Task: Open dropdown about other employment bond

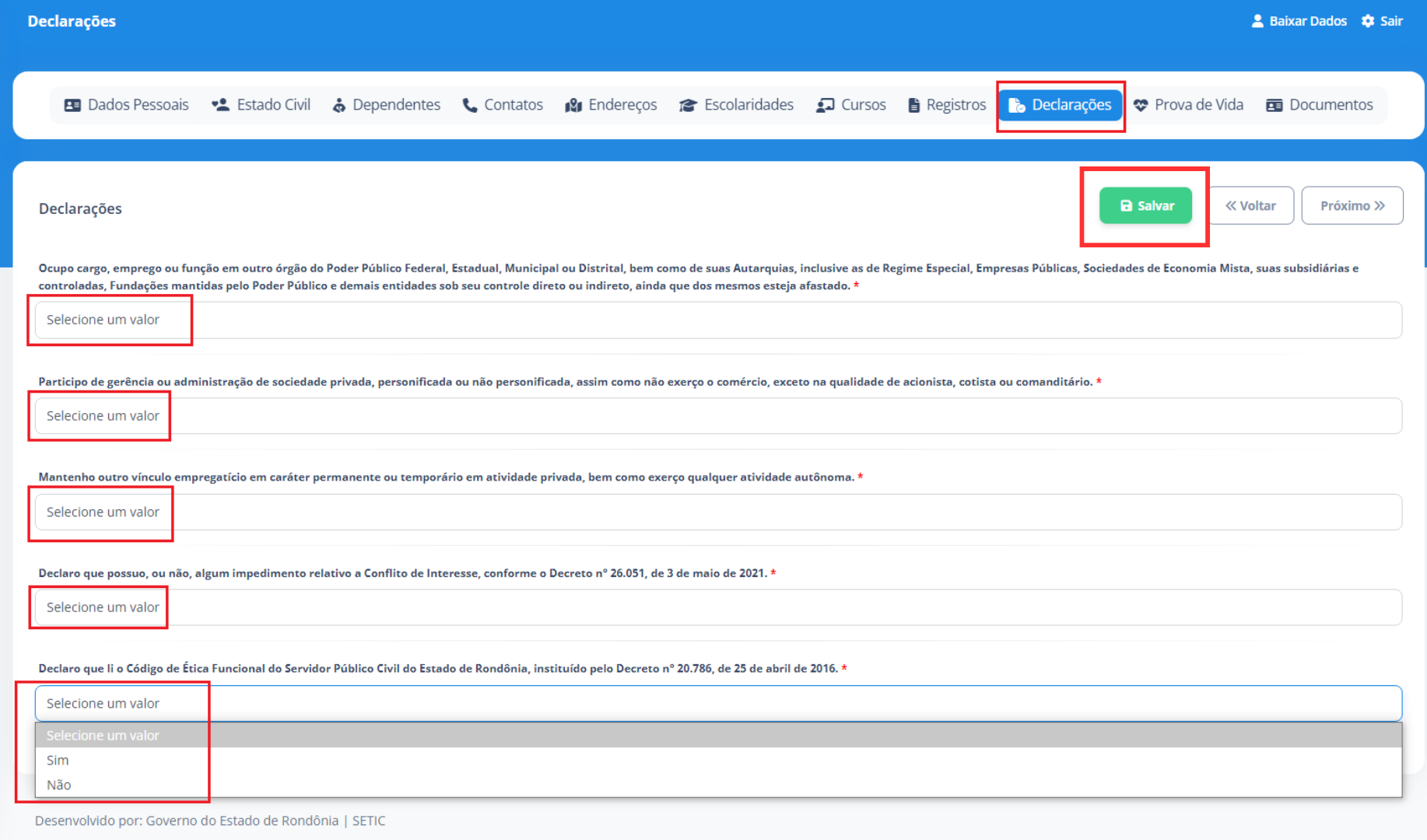Action: tap(717, 512)
